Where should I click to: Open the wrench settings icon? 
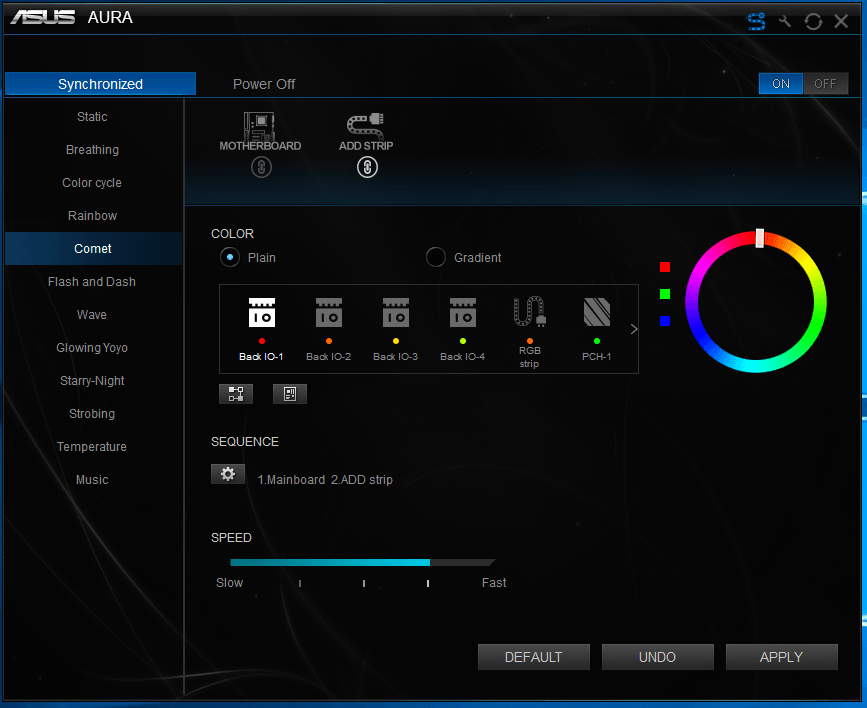tap(785, 22)
